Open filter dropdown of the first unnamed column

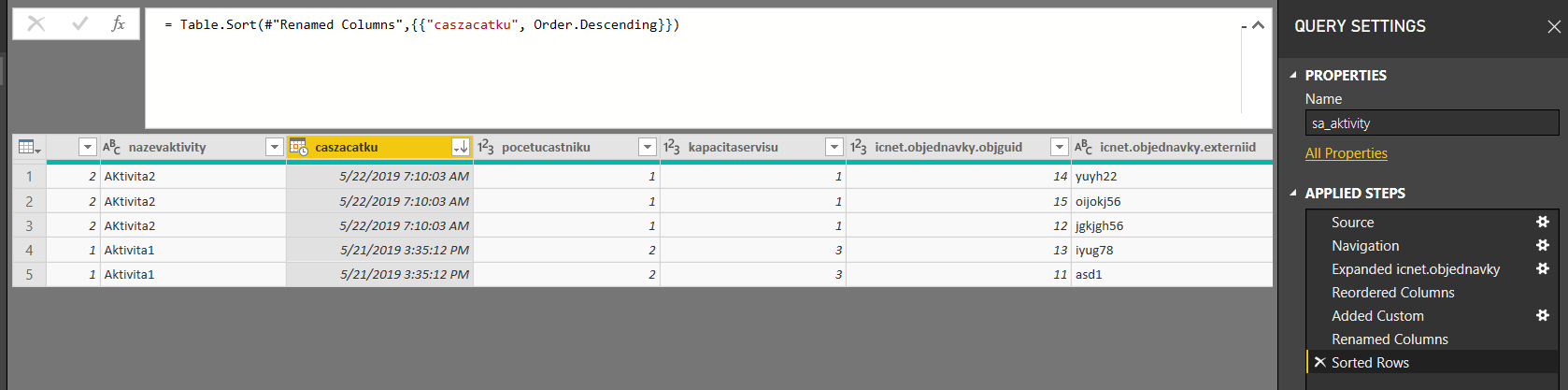click(x=87, y=147)
